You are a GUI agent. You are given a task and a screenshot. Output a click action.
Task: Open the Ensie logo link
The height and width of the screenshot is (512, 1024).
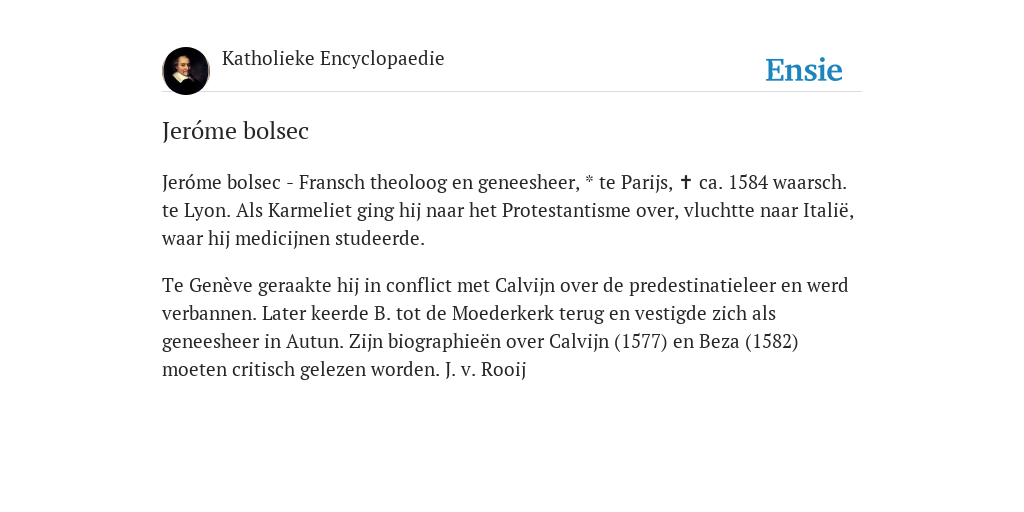point(804,70)
